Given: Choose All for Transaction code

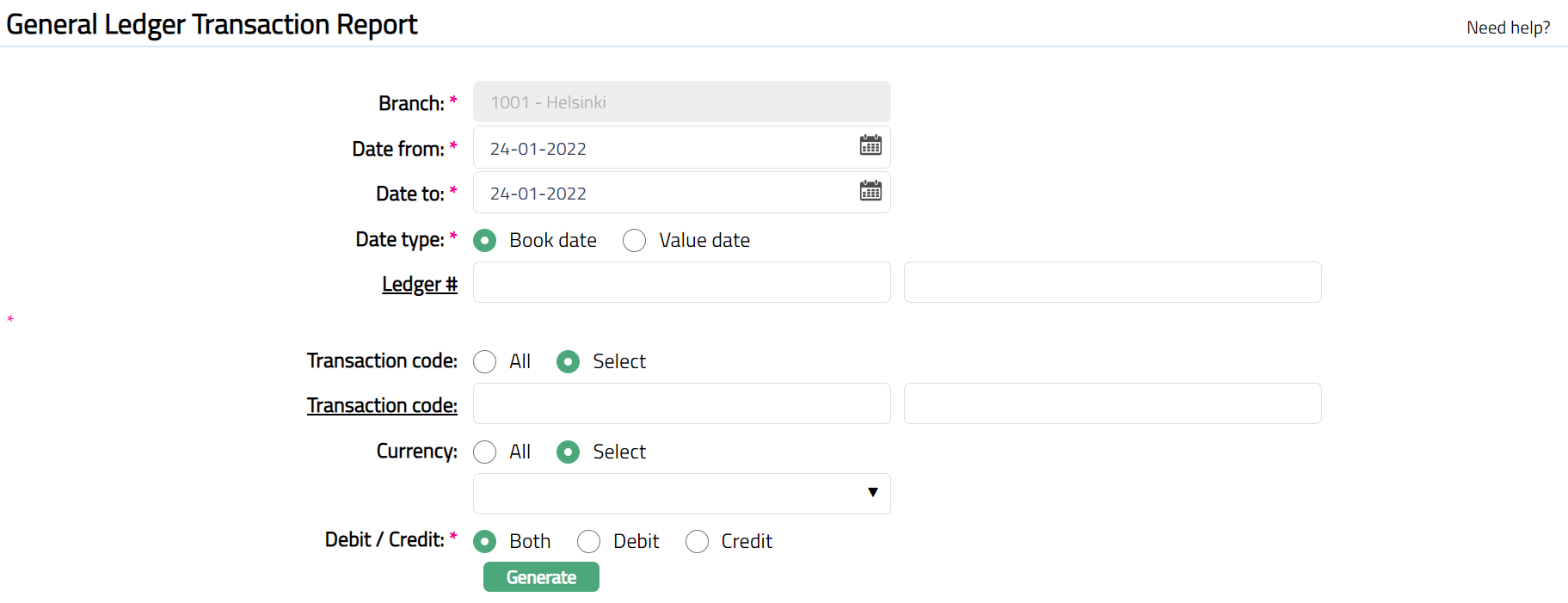Looking at the screenshot, I should [484, 362].
